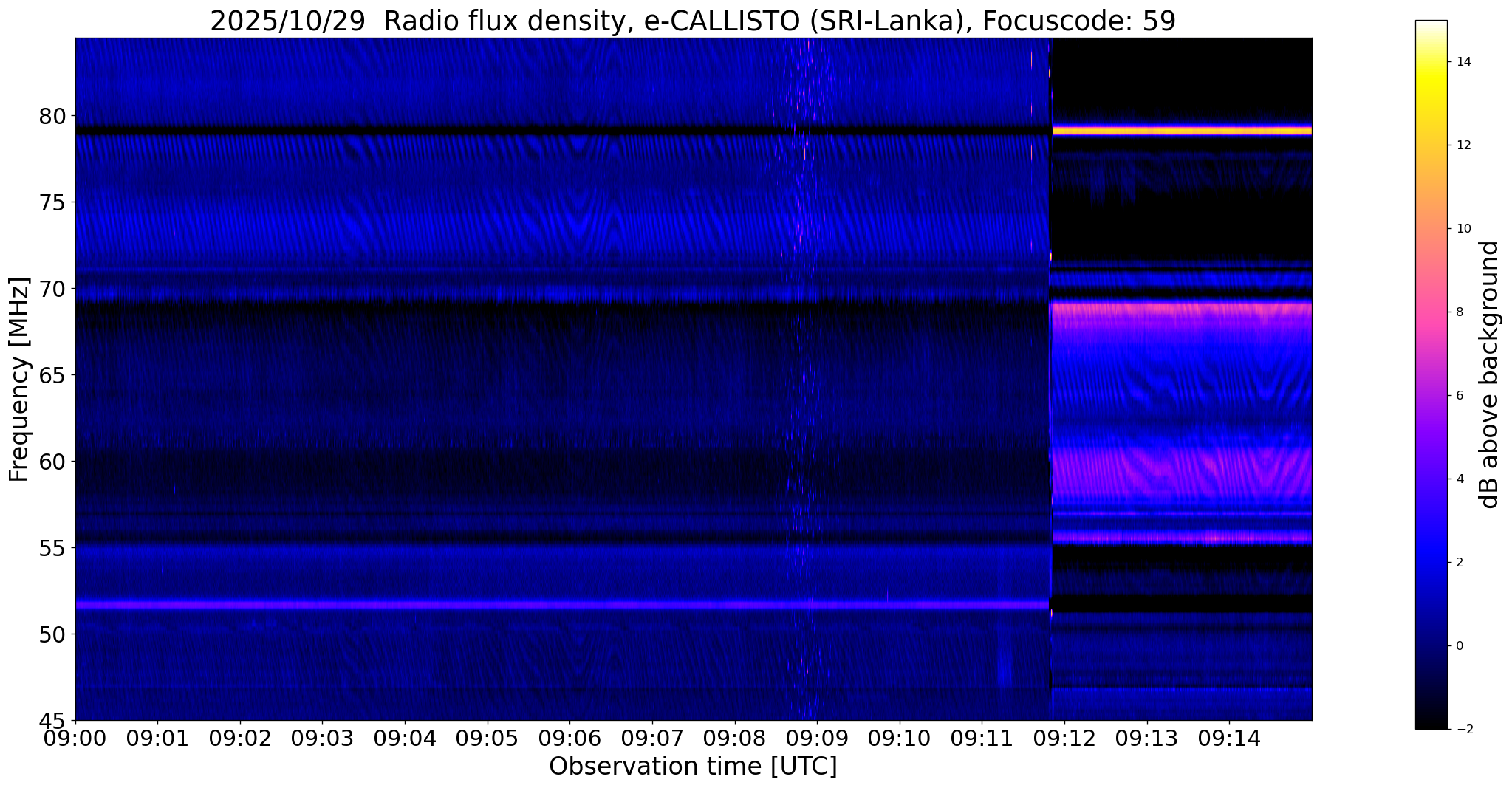Click the 45 MHz frequency tick label
1512x788 pixels.
tap(52, 720)
